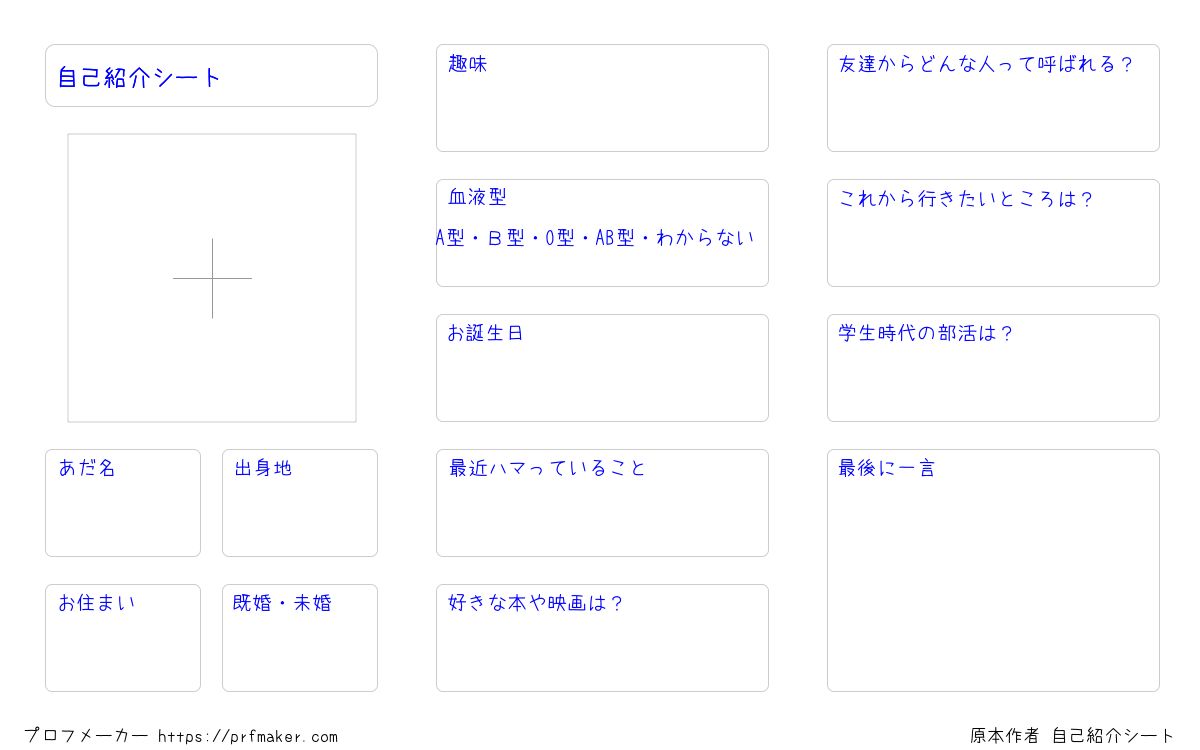Choose the わからない blood type option
The image size is (1200, 750).
pos(705,238)
